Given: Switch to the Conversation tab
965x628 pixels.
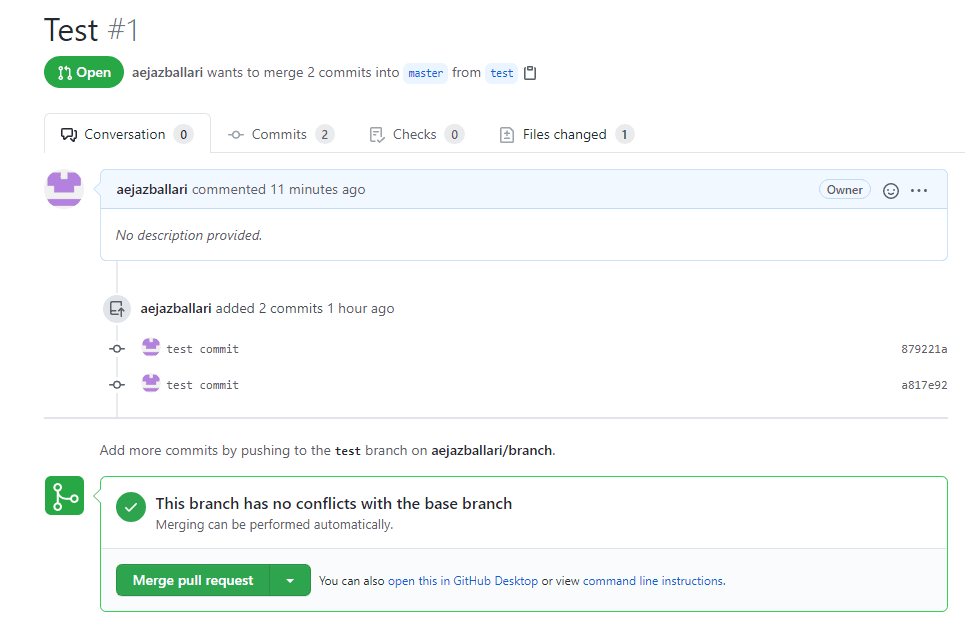Looking at the screenshot, I should click(127, 134).
